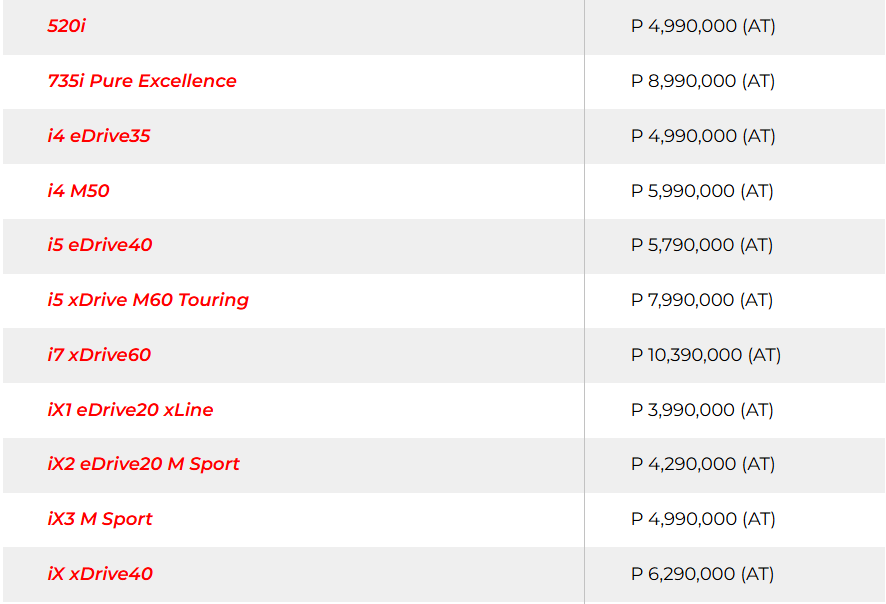Open the i5 eDrive40 link
The width and height of the screenshot is (886, 604).
pos(100,245)
